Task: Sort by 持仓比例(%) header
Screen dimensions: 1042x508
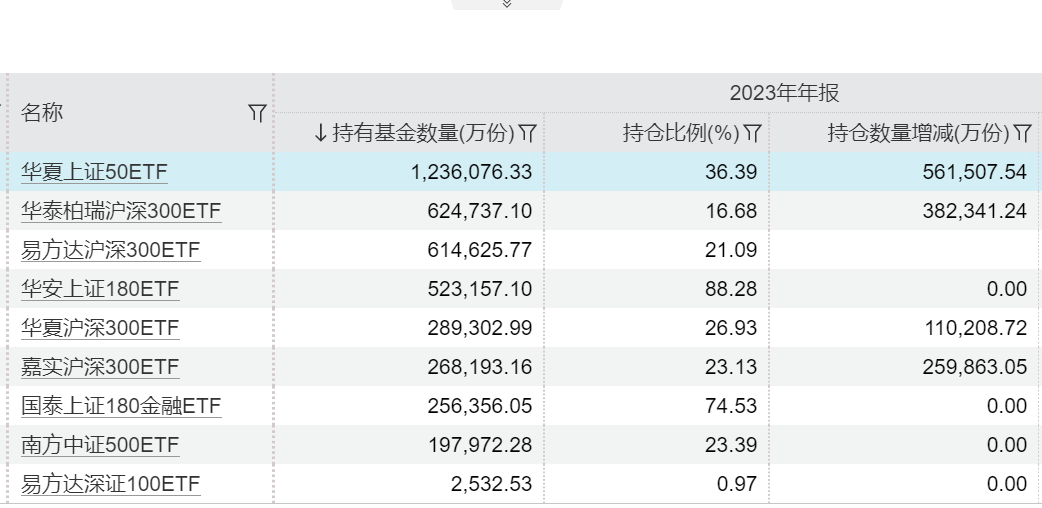Action: (681, 133)
